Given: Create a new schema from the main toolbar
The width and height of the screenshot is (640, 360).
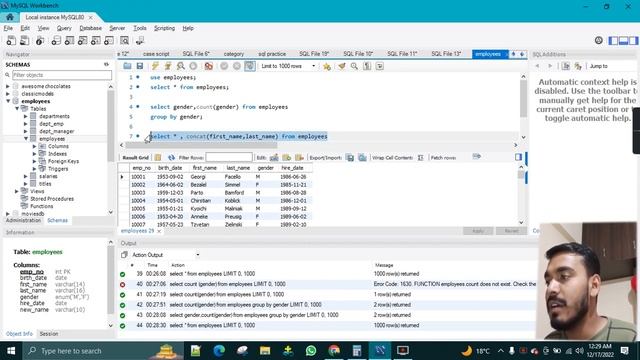Looking at the screenshot, I should coord(56,40).
